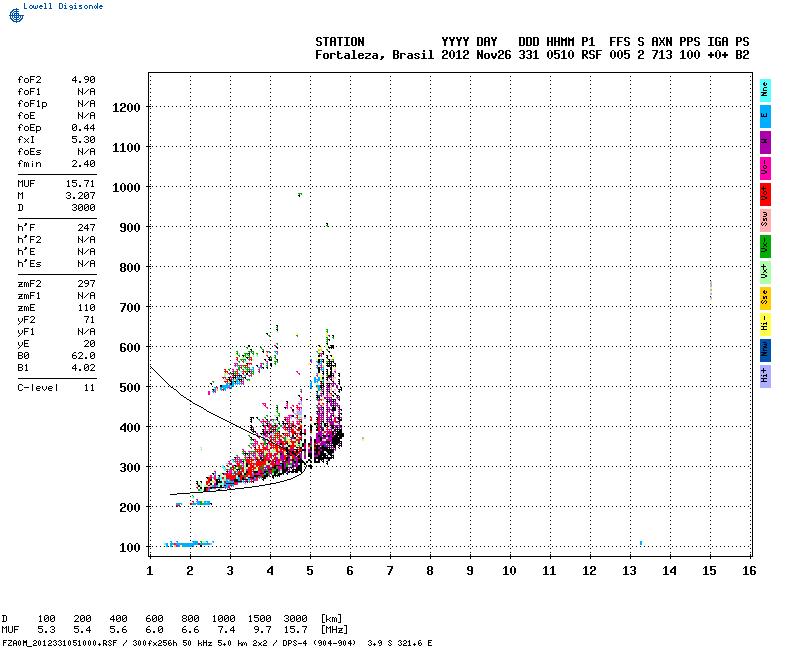
Task: Click the zmF2 value 297
Action: [x=86, y=284]
